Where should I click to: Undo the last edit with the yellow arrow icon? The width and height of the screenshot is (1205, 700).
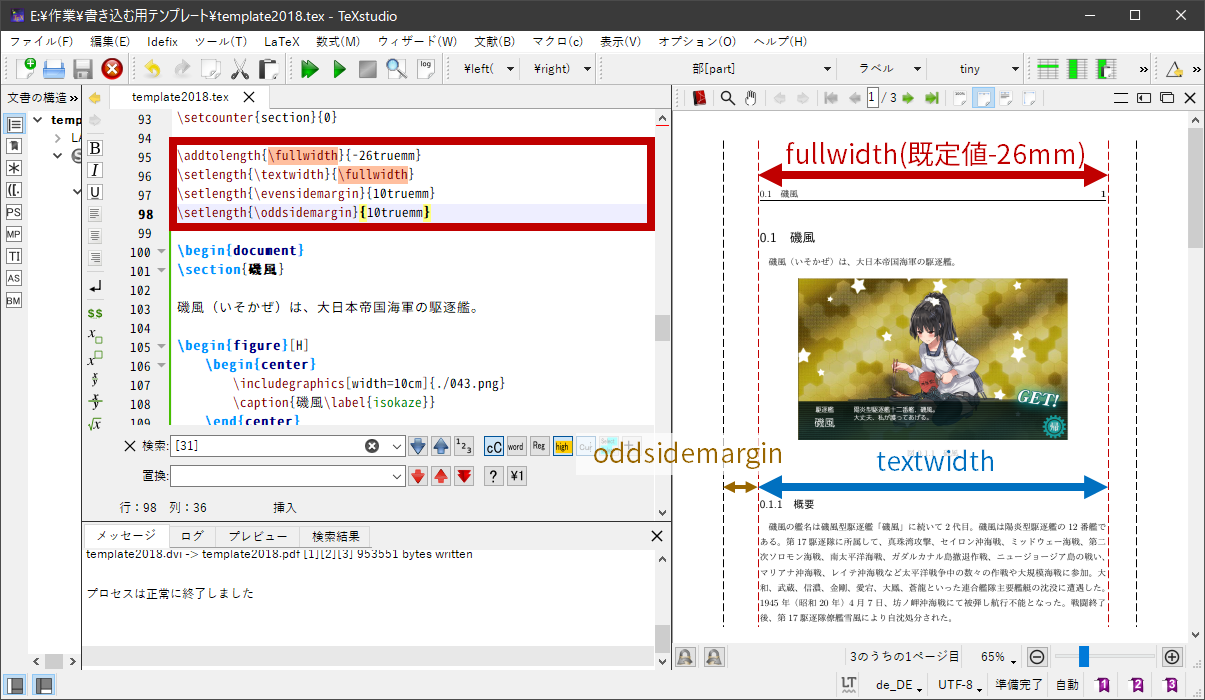pos(152,69)
